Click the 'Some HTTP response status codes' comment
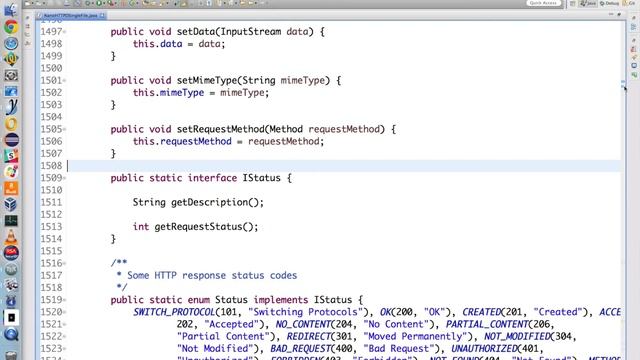Image resolution: width=640 pixels, height=360 pixels. [212, 276]
